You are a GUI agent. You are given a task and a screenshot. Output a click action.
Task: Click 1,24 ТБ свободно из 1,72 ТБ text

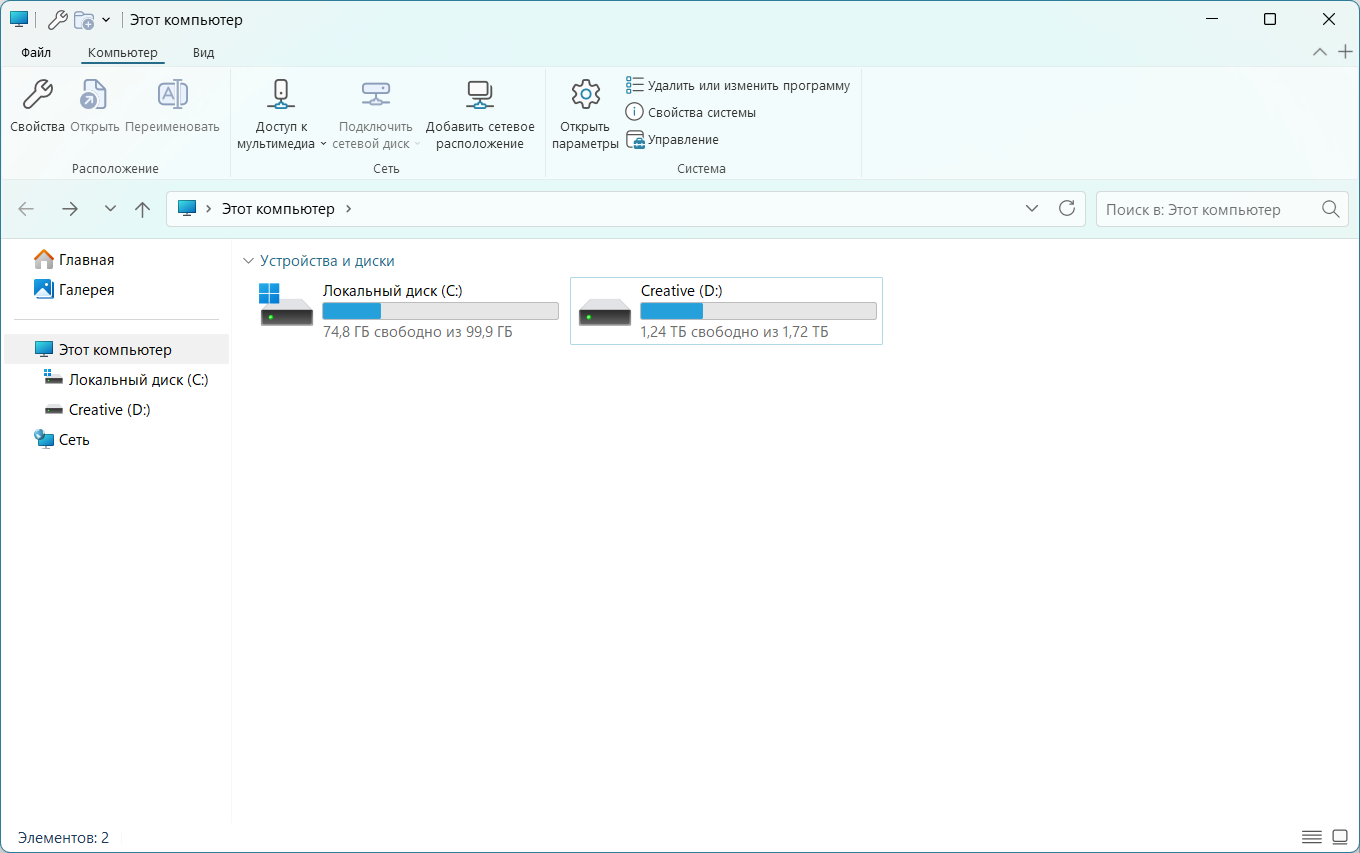click(735, 332)
